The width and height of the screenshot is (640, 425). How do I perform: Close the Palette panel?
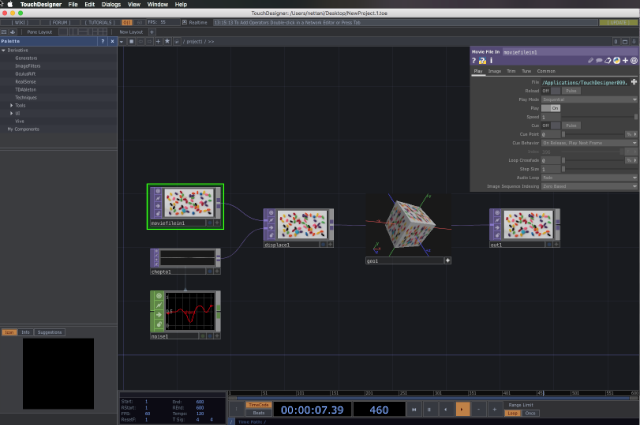pos(113,41)
